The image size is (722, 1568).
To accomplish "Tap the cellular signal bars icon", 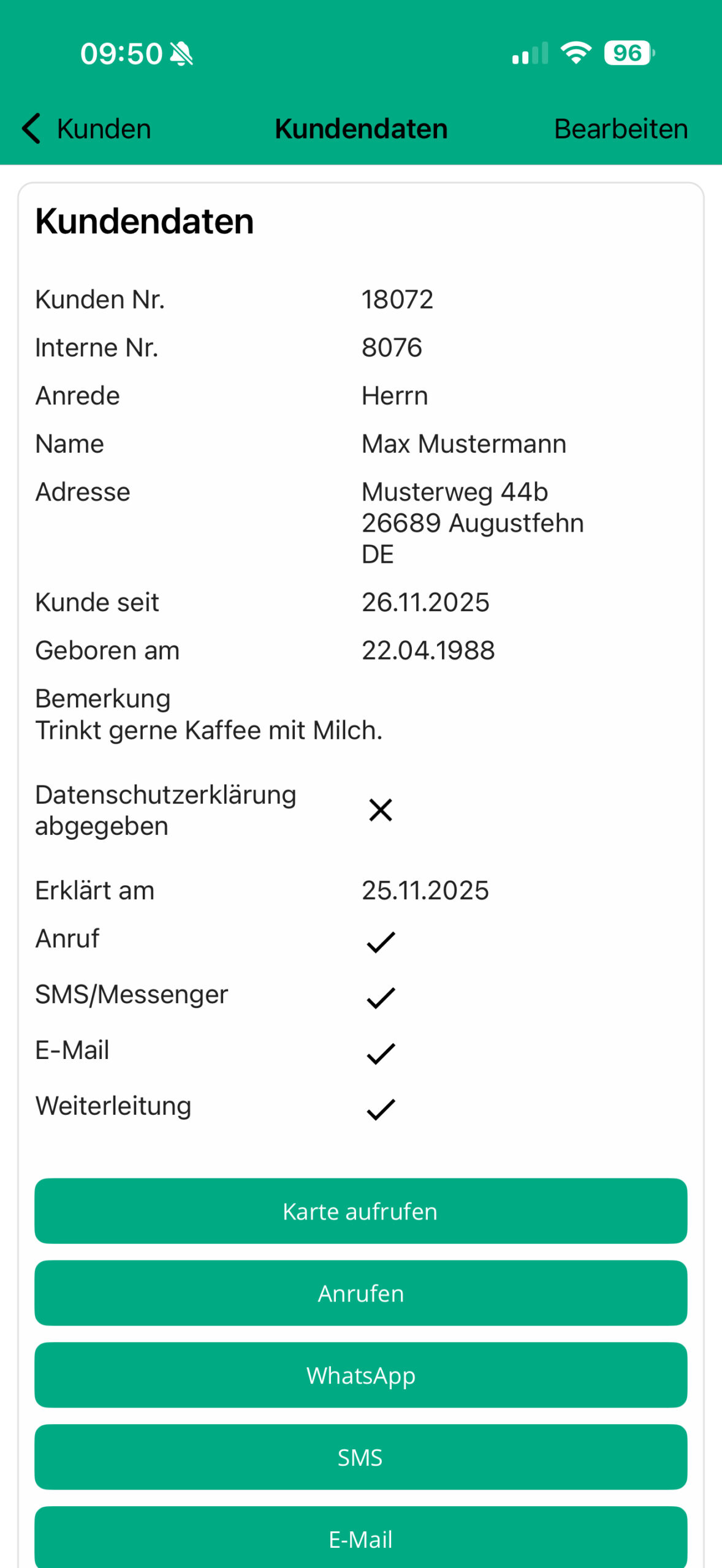I will tap(530, 54).
